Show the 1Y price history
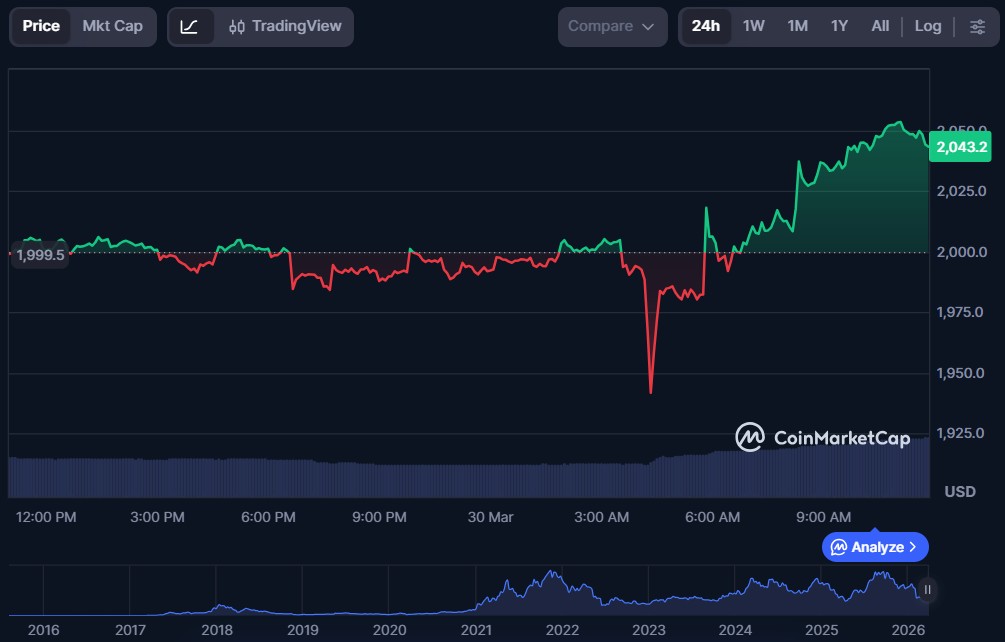The image size is (1005, 642). [x=839, y=26]
